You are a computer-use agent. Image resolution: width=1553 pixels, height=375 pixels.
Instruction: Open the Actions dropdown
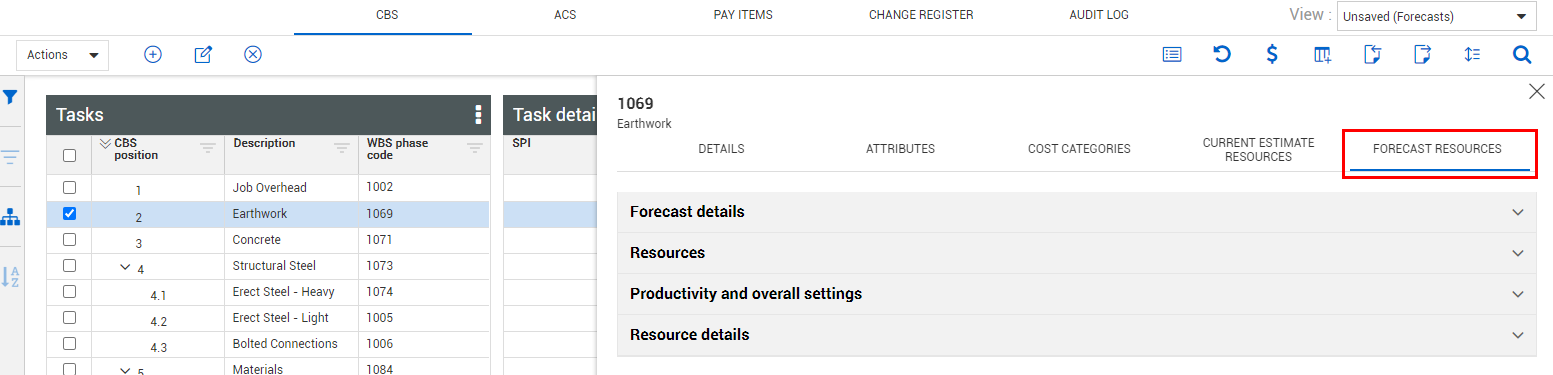[x=62, y=55]
